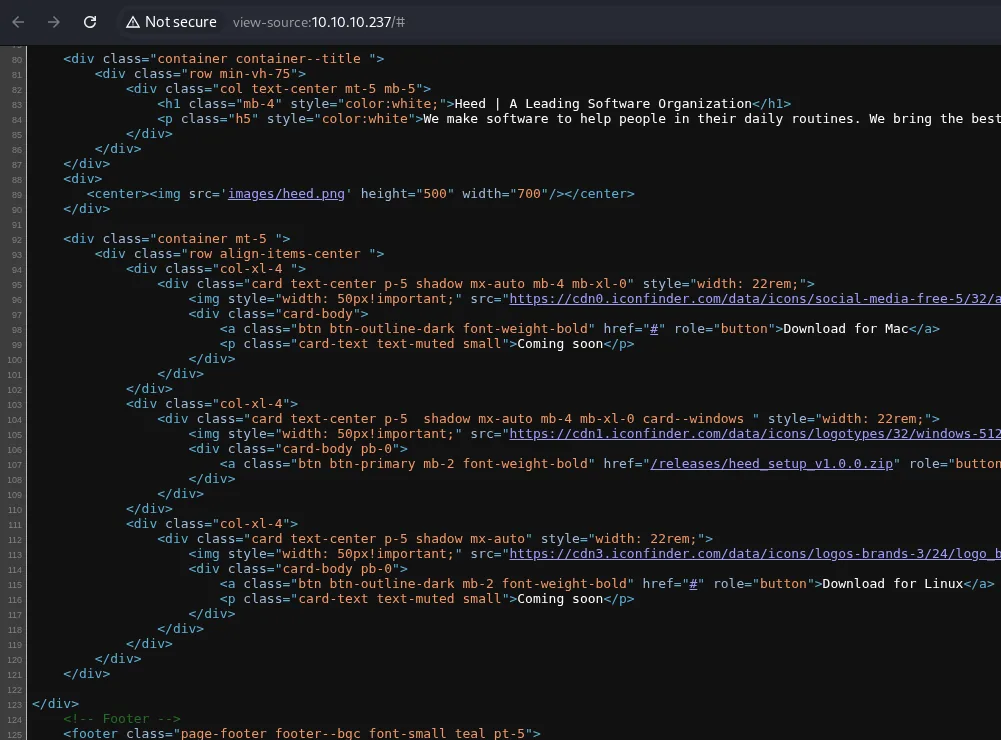
Task: Focus the view-source address bar URL
Action: (x=319, y=22)
